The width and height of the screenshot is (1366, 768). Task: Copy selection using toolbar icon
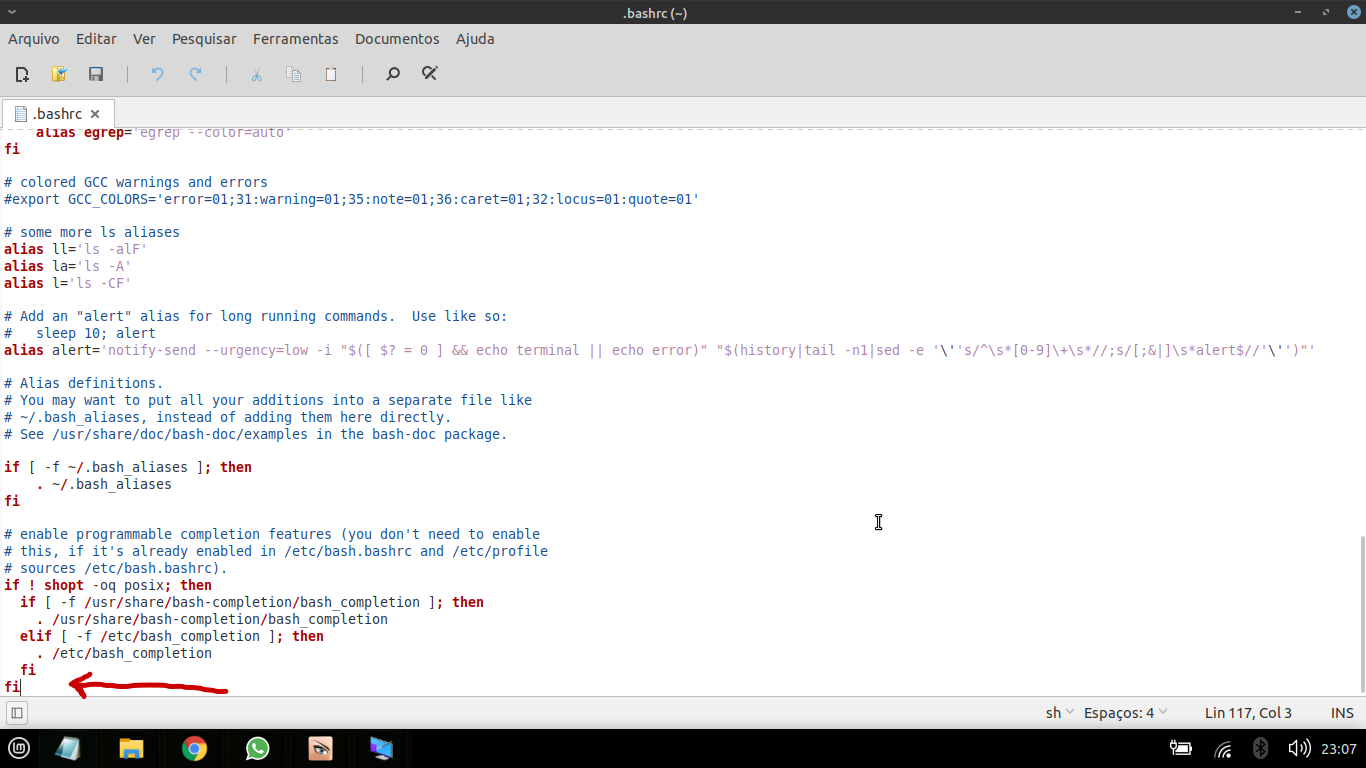coord(293,74)
